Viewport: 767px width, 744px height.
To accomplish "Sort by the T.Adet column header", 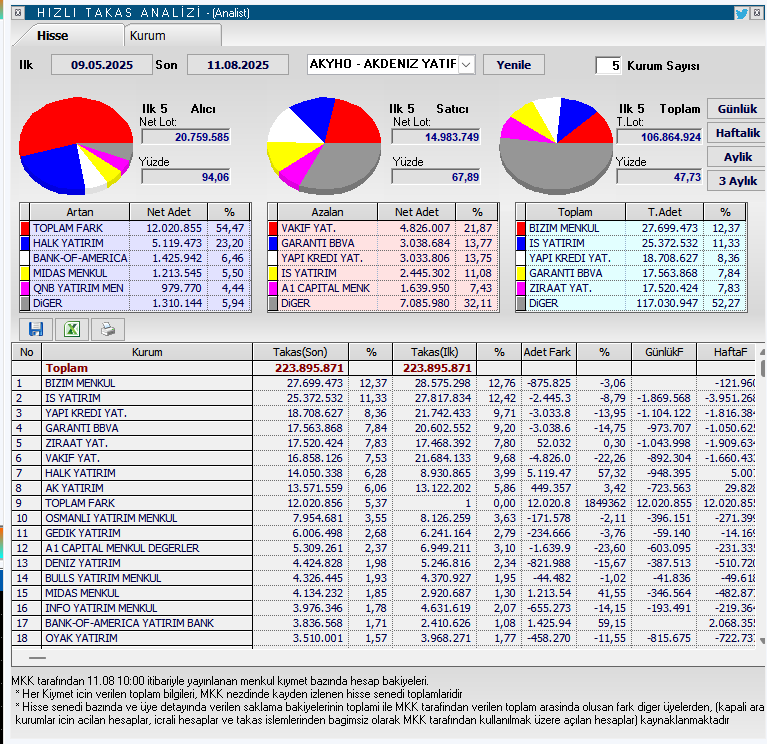I will (665, 212).
